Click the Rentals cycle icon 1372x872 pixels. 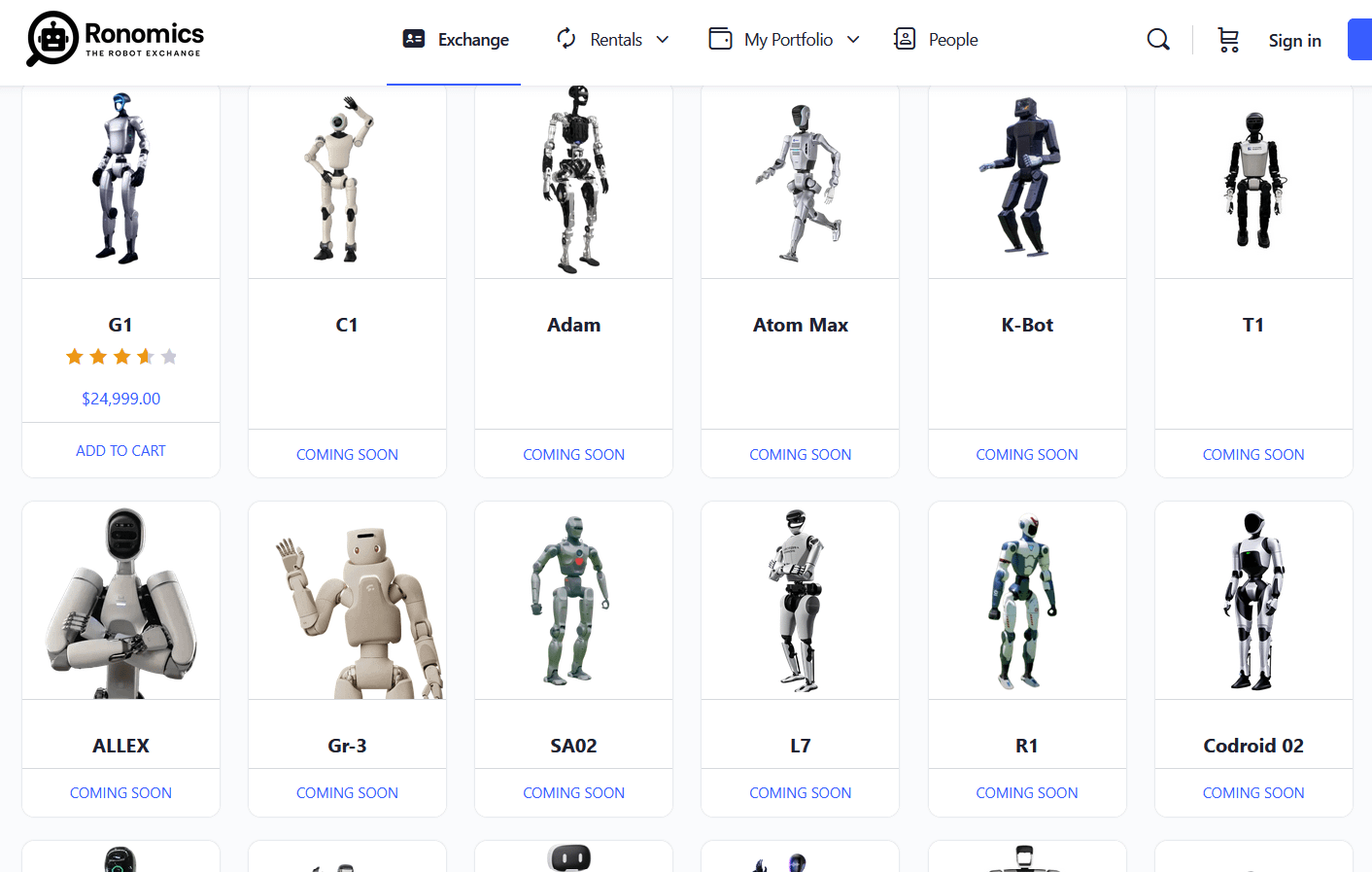pyautogui.click(x=566, y=39)
